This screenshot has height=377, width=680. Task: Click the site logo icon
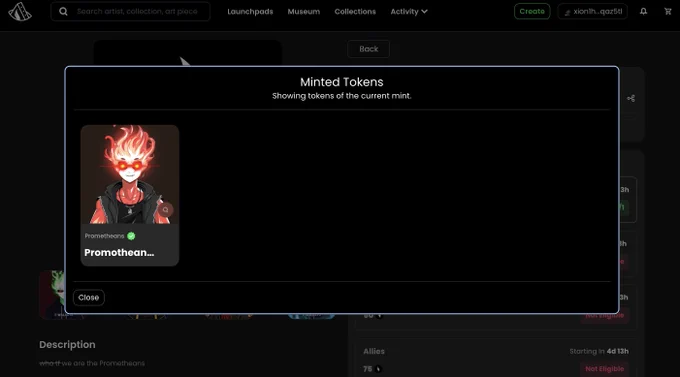[20, 11]
